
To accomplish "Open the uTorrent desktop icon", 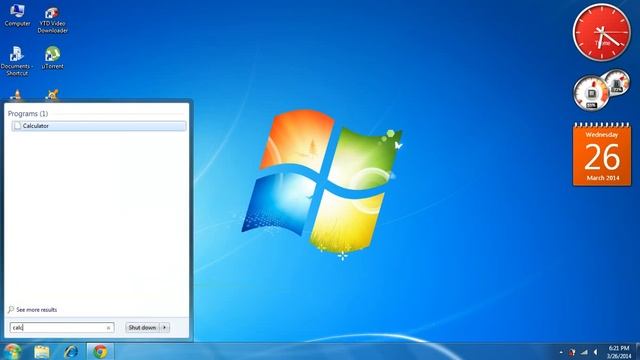I will (x=52, y=58).
